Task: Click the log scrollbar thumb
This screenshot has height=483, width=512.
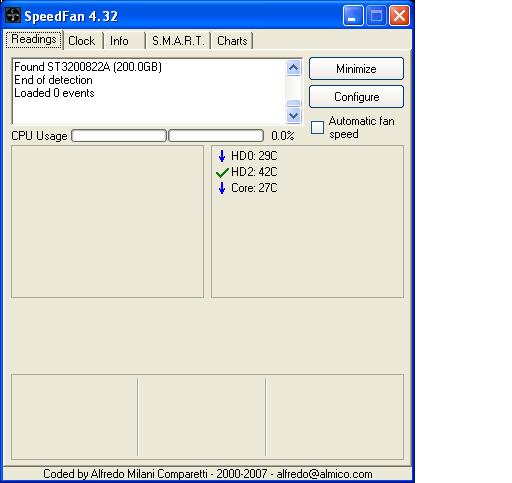Action: click(293, 103)
